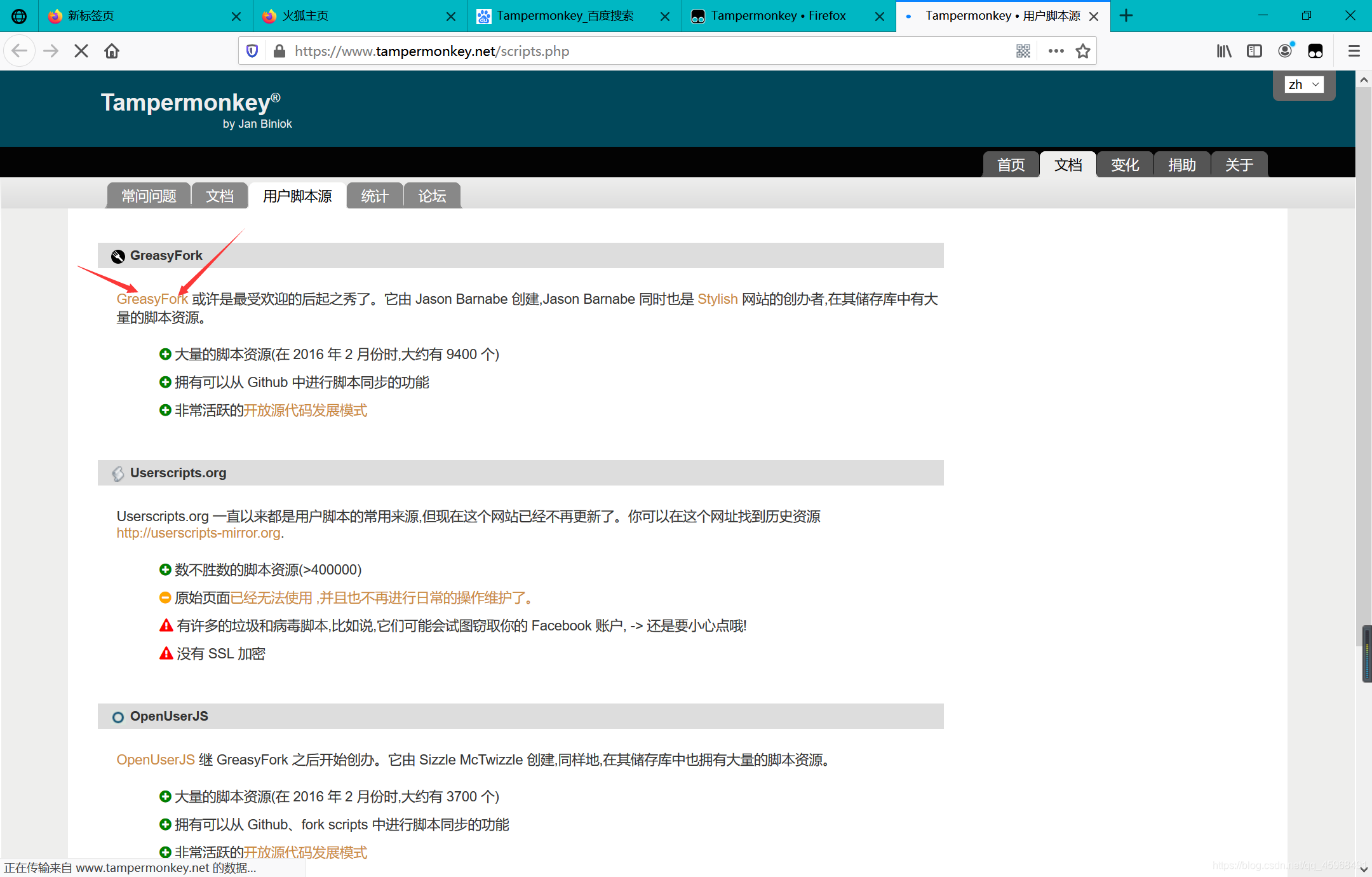Click the QR code icon in address bar

click(1023, 51)
